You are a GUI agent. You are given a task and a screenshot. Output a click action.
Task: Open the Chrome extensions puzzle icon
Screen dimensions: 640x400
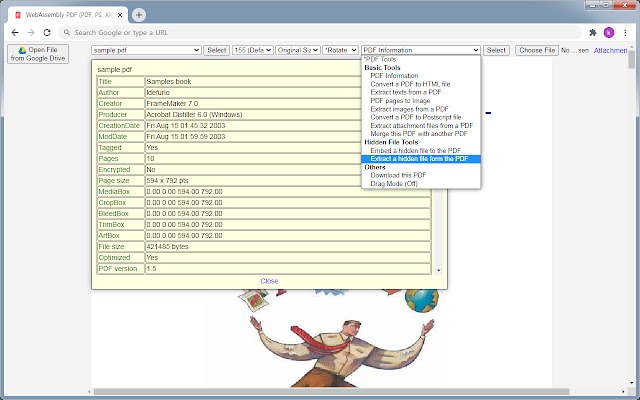tap(592, 32)
